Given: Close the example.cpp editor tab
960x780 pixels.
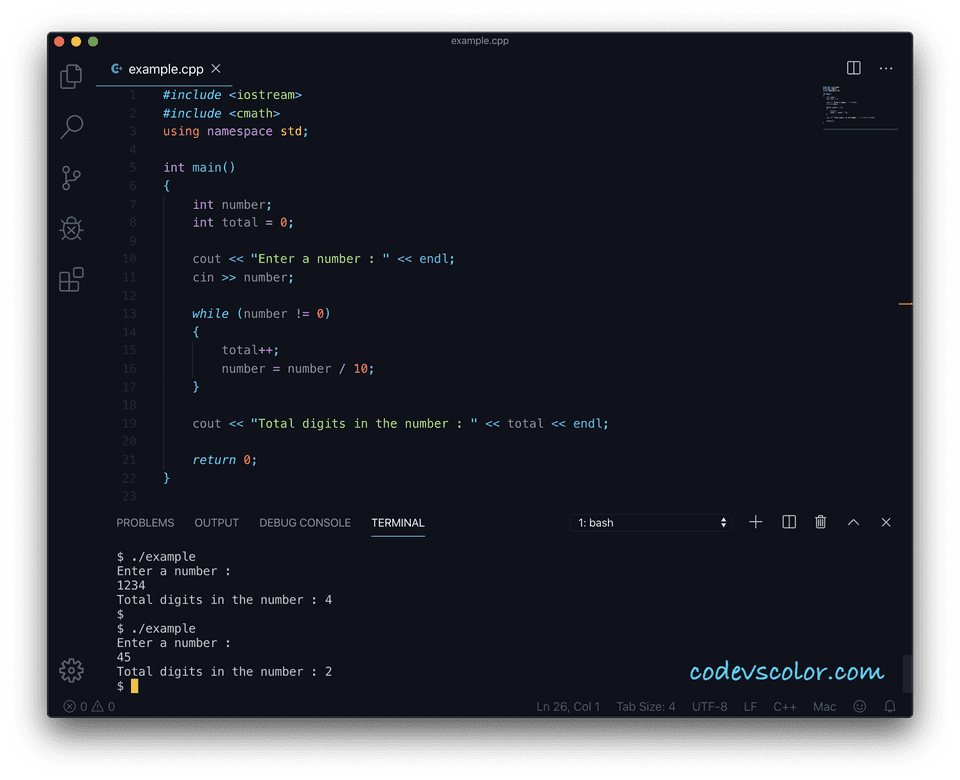Looking at the screenshot, I should (216, 69).
